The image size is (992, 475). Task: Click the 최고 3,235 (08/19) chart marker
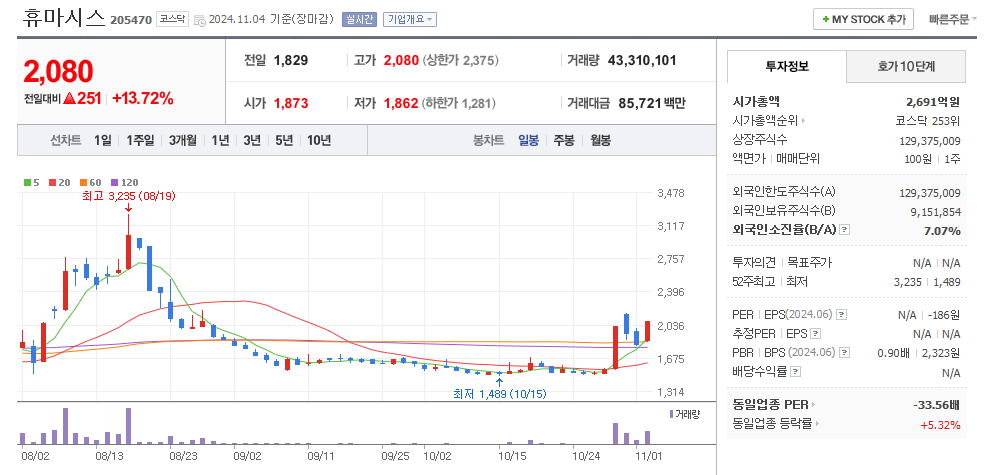coord(129,197)
